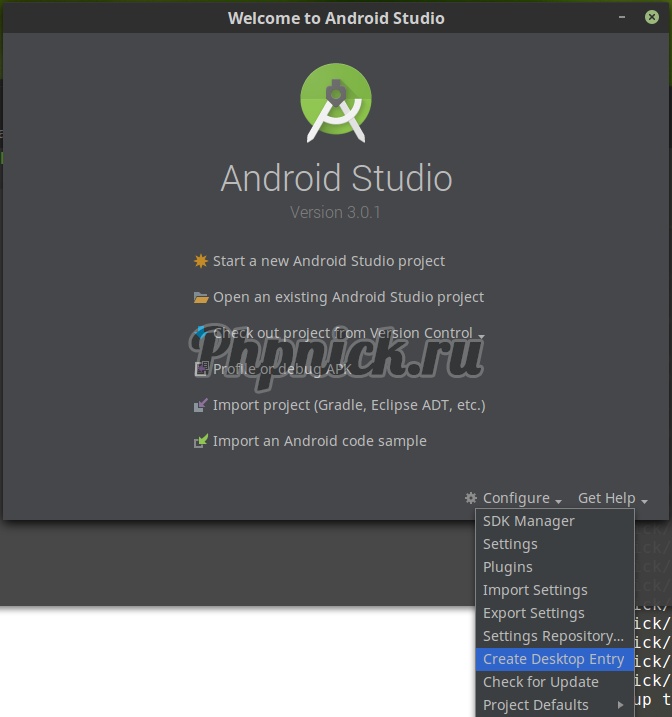This screenshot has width=672, height=717.
Task: Click the Welcome to Android Studio title bar
Action: tap(336, 18)
